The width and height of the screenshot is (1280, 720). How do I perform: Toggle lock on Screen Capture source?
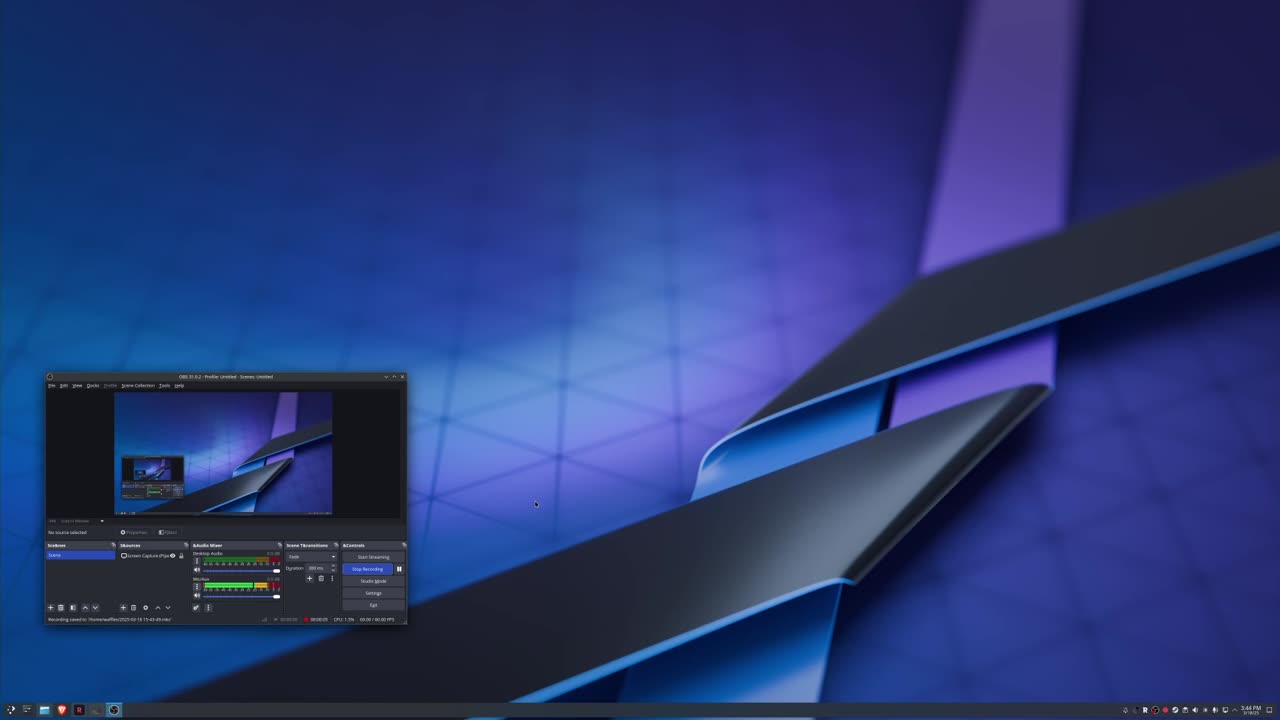[x=181, y=556]
